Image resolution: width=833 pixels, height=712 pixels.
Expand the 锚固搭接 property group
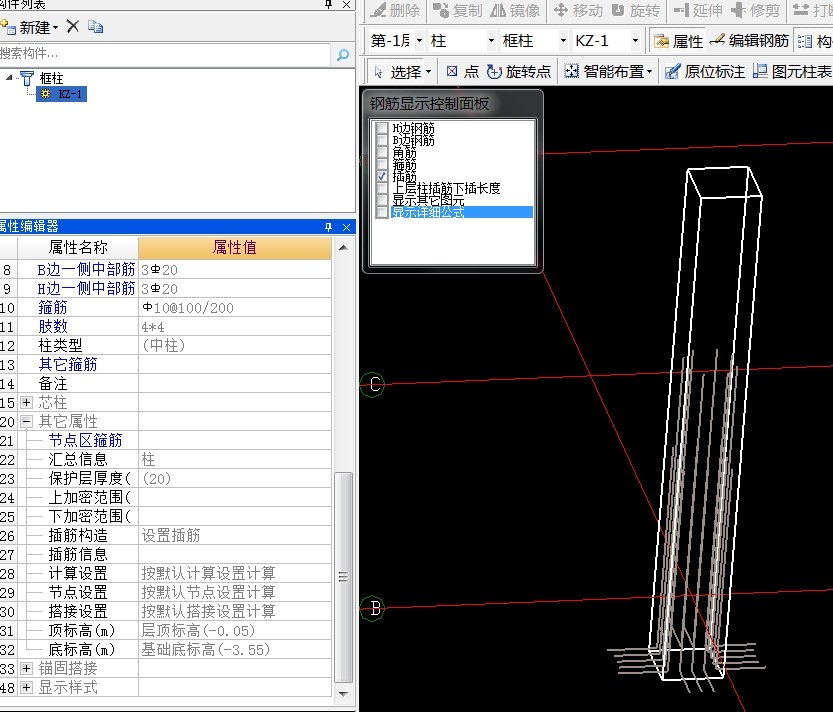click(26, 668)
